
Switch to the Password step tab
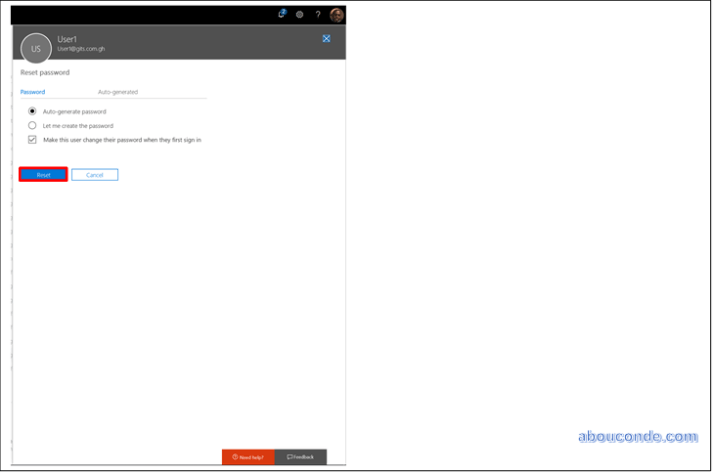coord(33,92)
